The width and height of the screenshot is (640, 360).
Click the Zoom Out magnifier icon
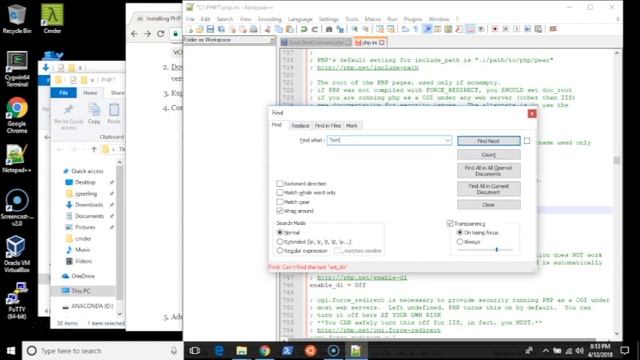click(365, 29)
